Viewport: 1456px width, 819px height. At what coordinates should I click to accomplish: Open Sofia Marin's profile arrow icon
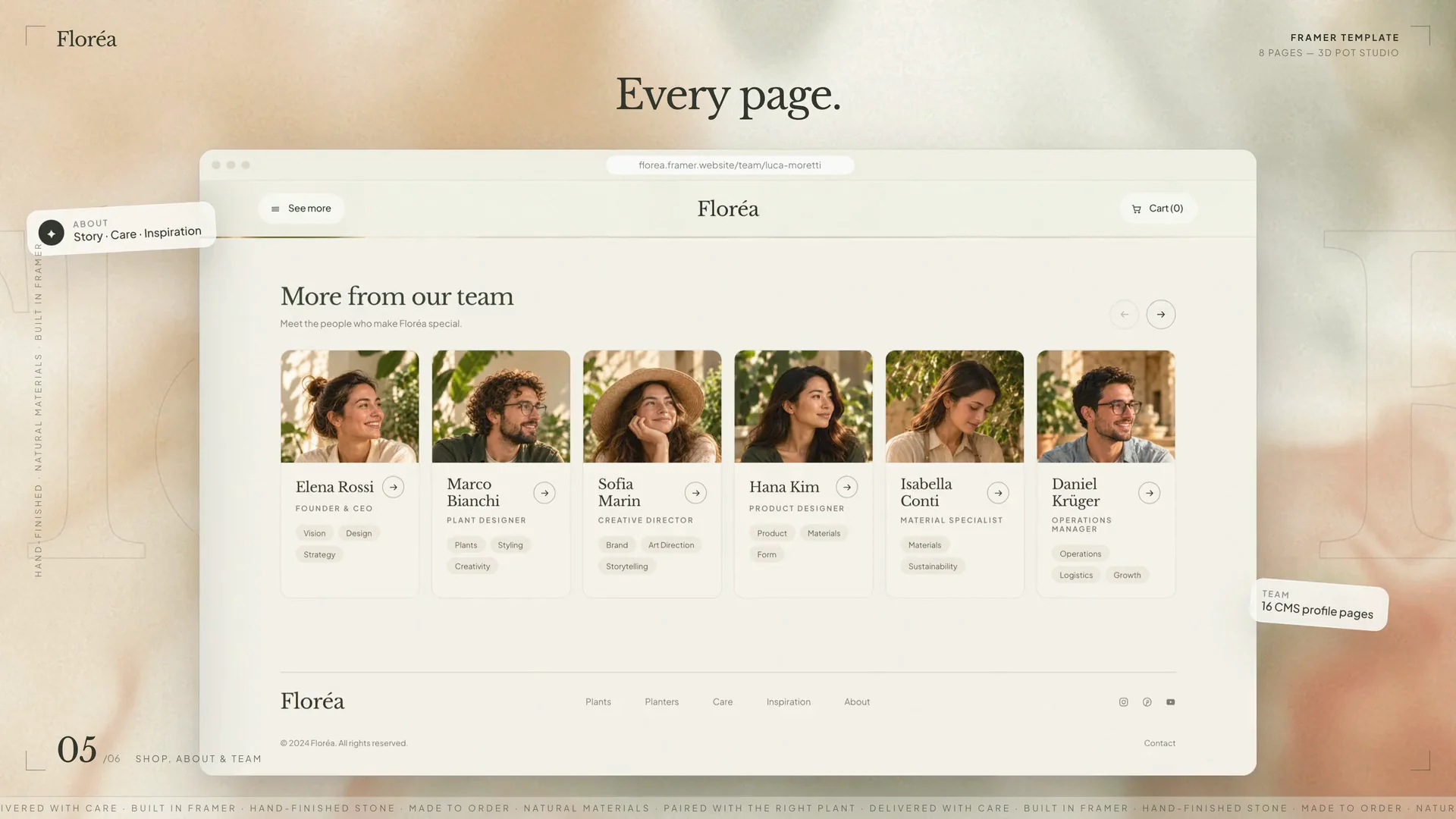(x=695, y=493)
